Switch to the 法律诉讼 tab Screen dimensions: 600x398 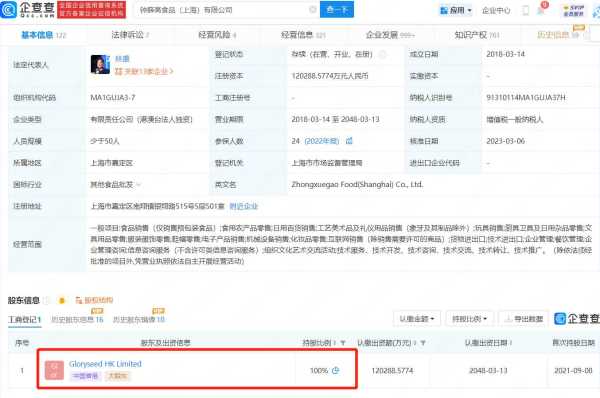coord(130,35)
